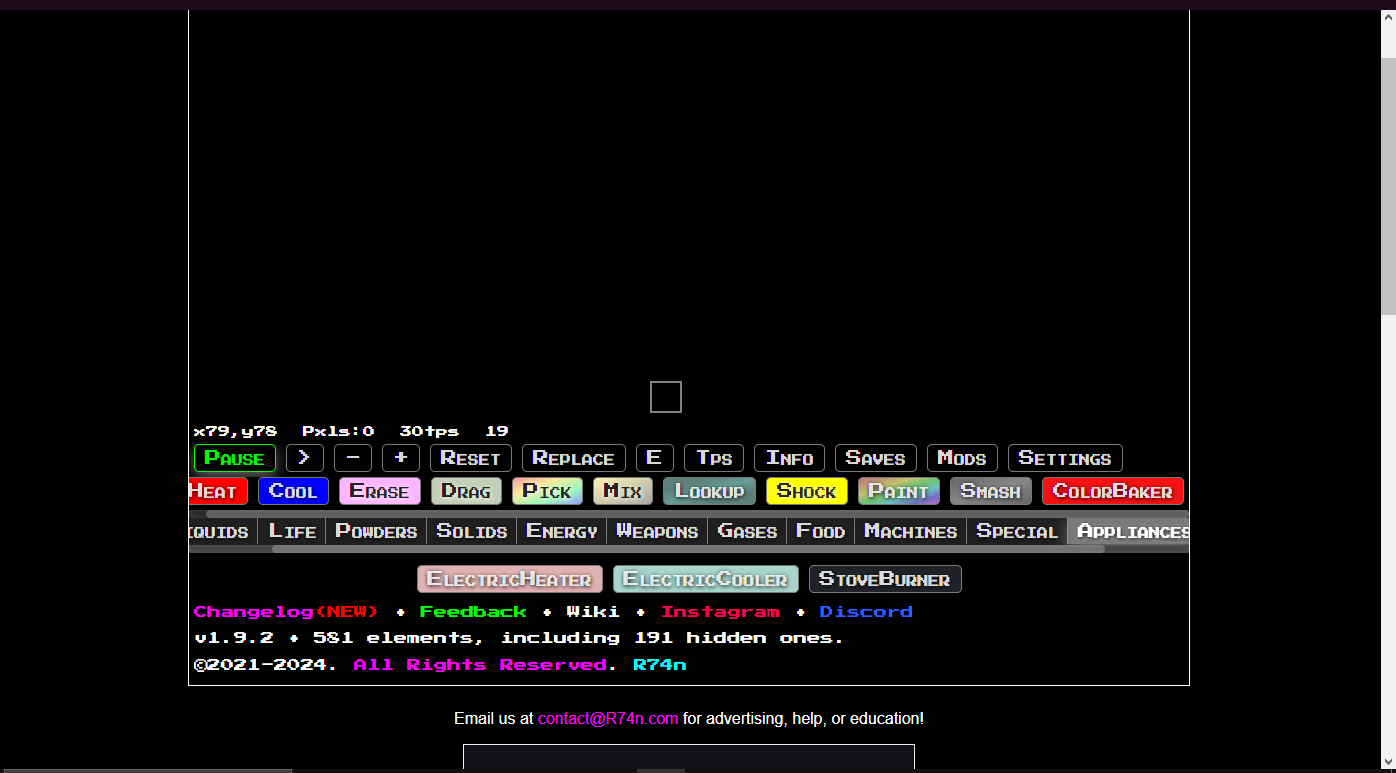Click the tools row horizontal scrollbar
This screenshot has height=773, width=1396.
(x=697, y=513)
